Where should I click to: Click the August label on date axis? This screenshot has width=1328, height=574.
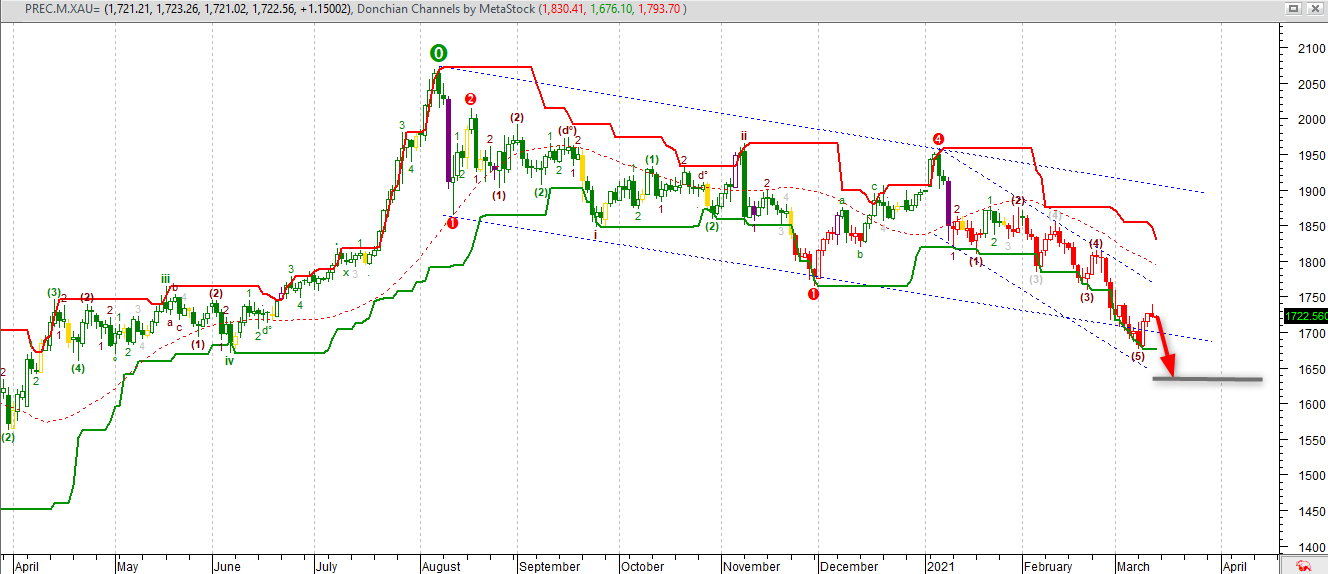[440, 566]
